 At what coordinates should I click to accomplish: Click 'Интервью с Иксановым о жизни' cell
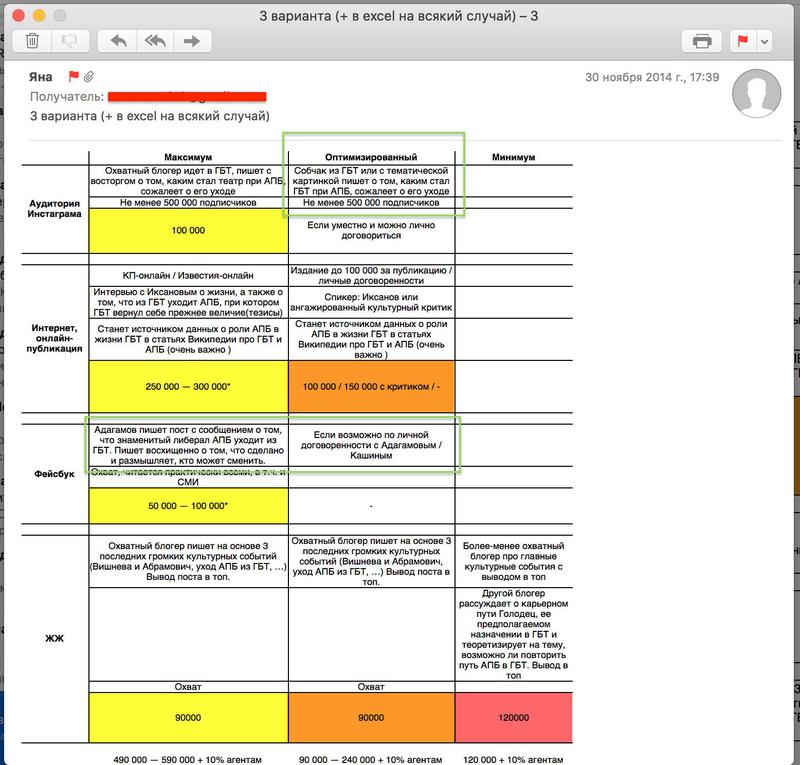pyautogui.click(x=188, y=302)
